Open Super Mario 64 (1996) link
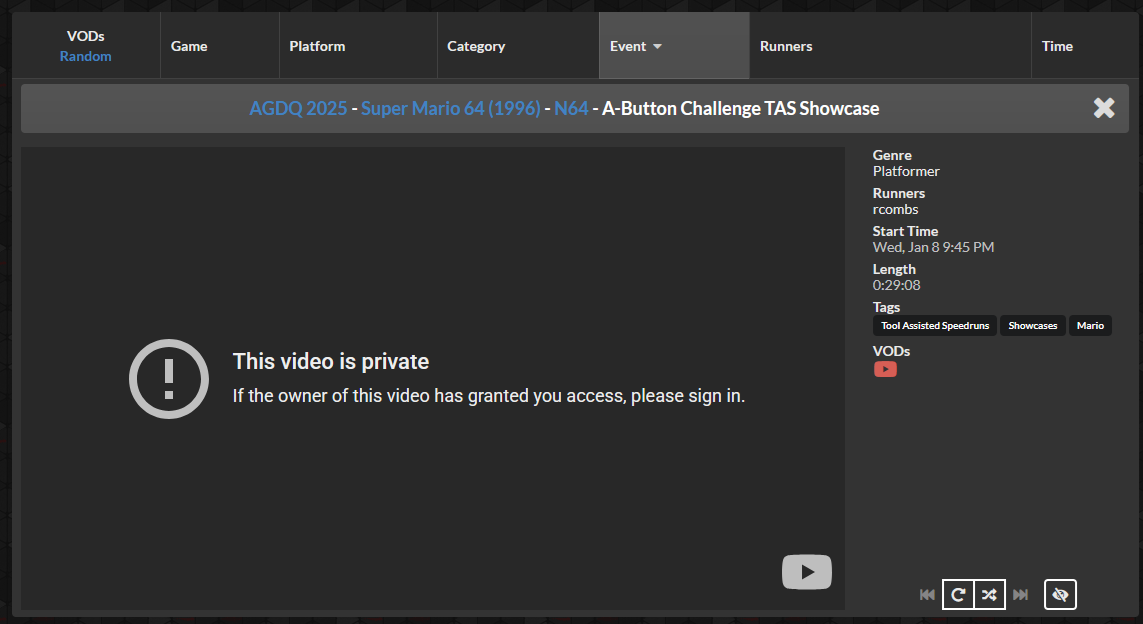 [450, 108]
